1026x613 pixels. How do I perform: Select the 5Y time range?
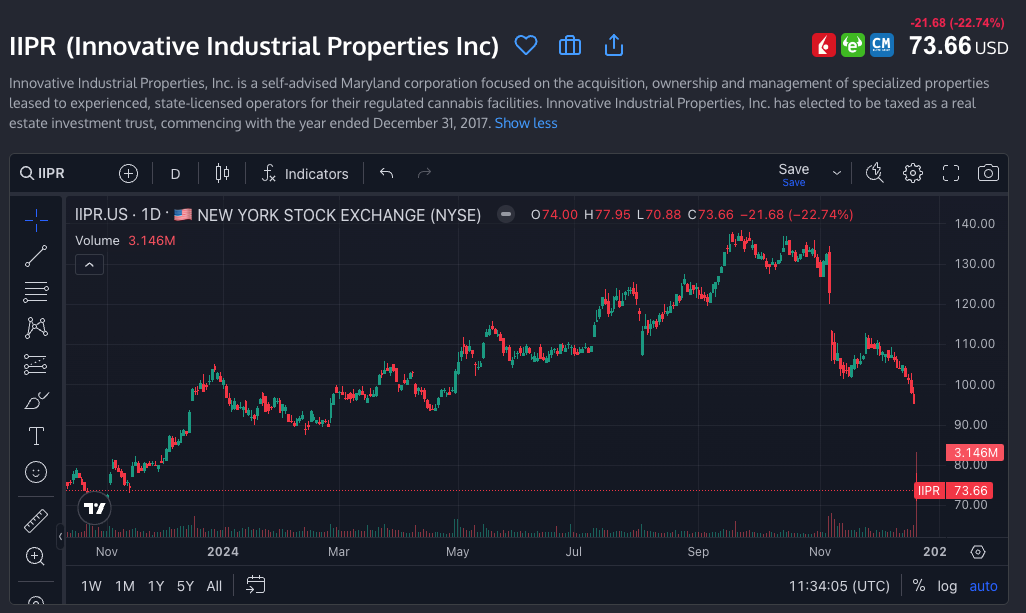185,586
